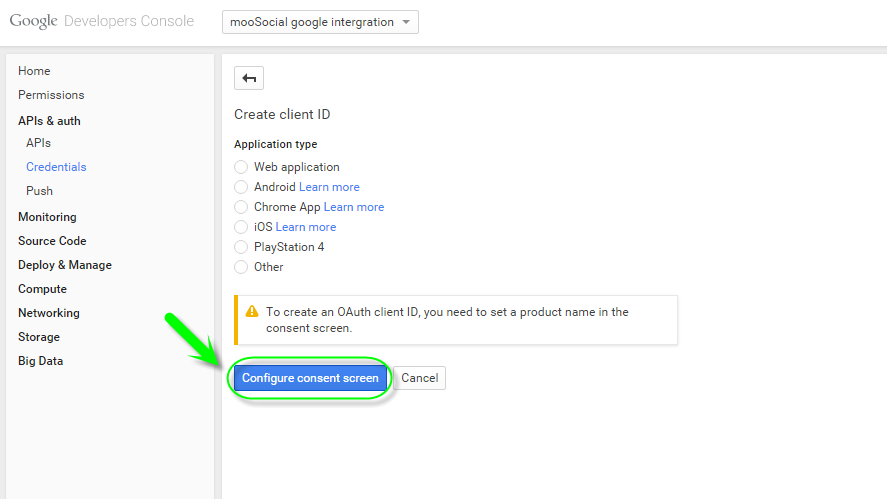Collapse the APIs & auth section
887x499 pixels.
point(49,121)
